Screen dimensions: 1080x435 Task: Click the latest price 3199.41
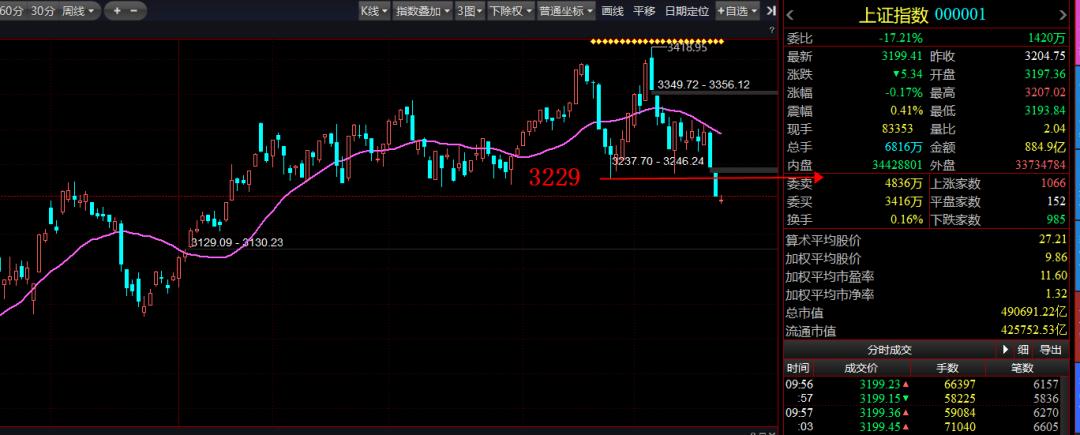click(x=903, y=56)
